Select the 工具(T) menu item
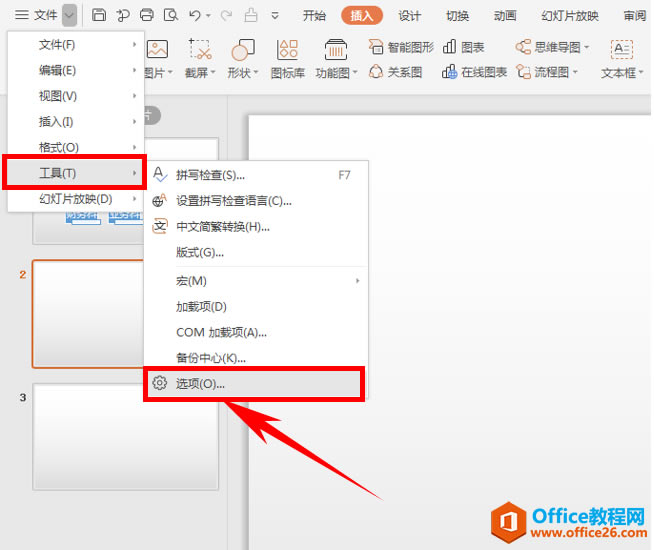The height and width of the screenshot is (550, 654). point(75,173)
